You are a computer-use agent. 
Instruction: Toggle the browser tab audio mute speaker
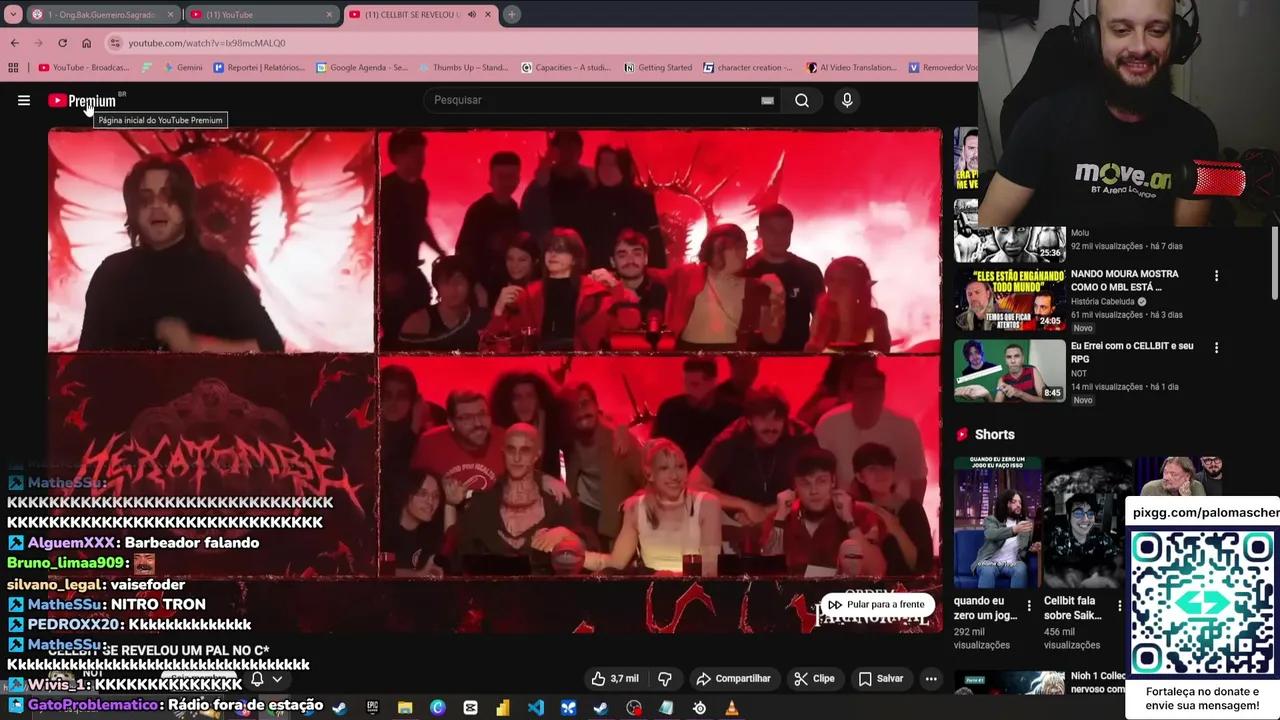472,14
